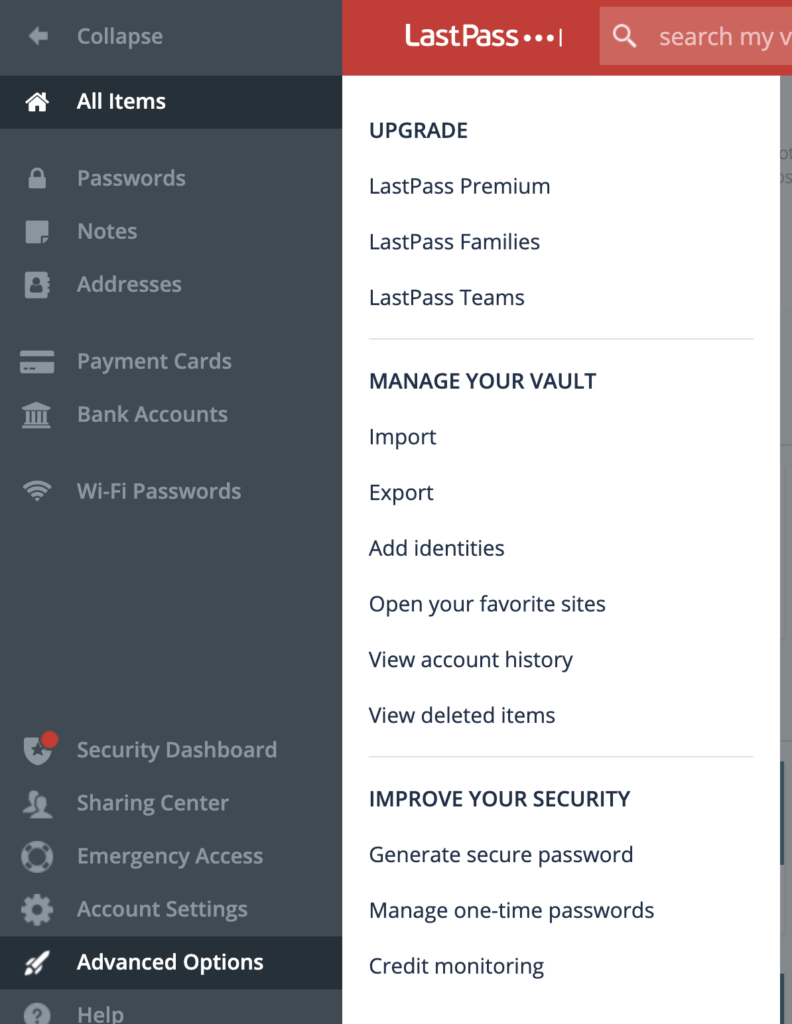Open Generate secure password

pyautogui.click(x=500, y=855)
